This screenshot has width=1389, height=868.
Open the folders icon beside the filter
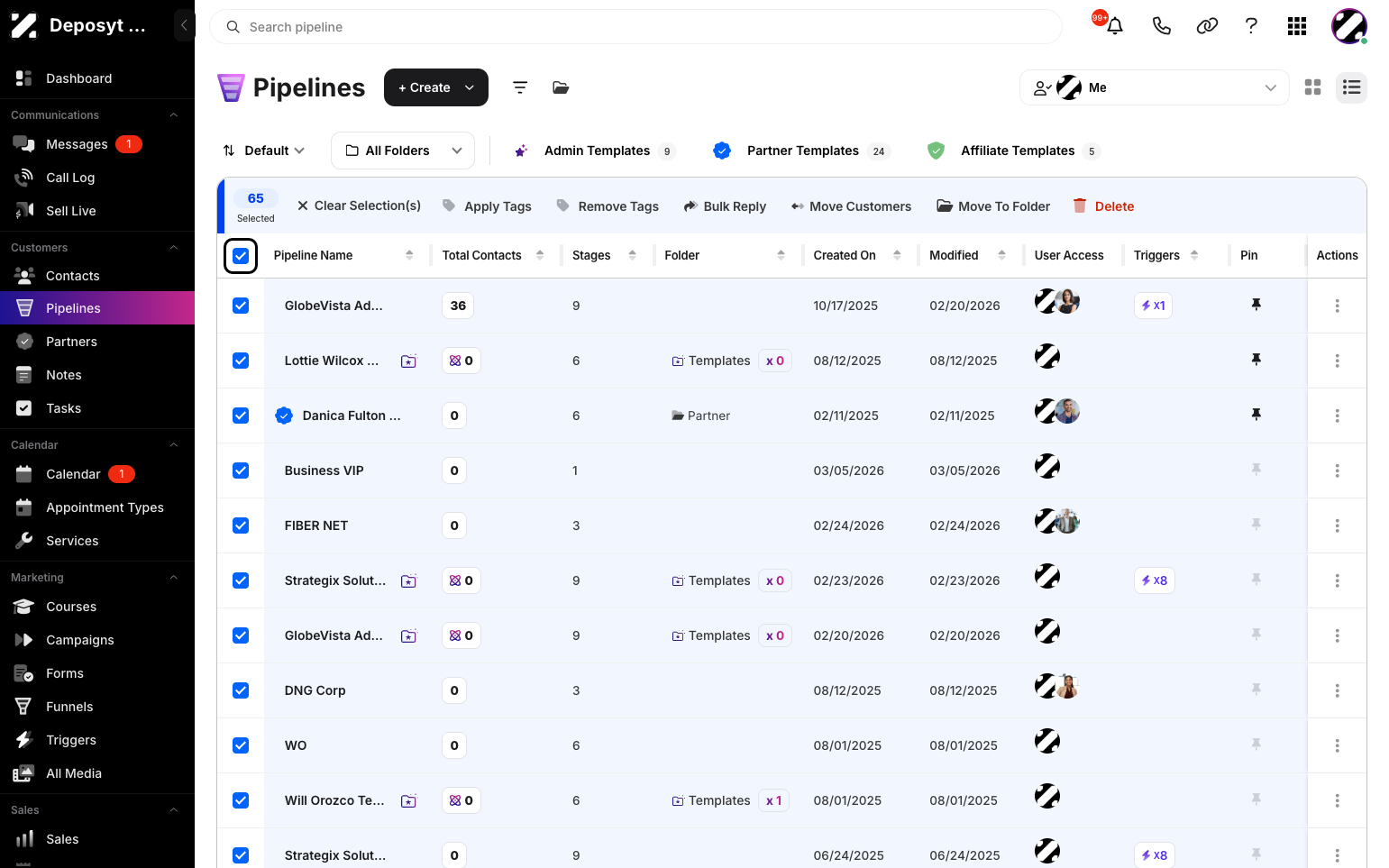click(561, 87)
